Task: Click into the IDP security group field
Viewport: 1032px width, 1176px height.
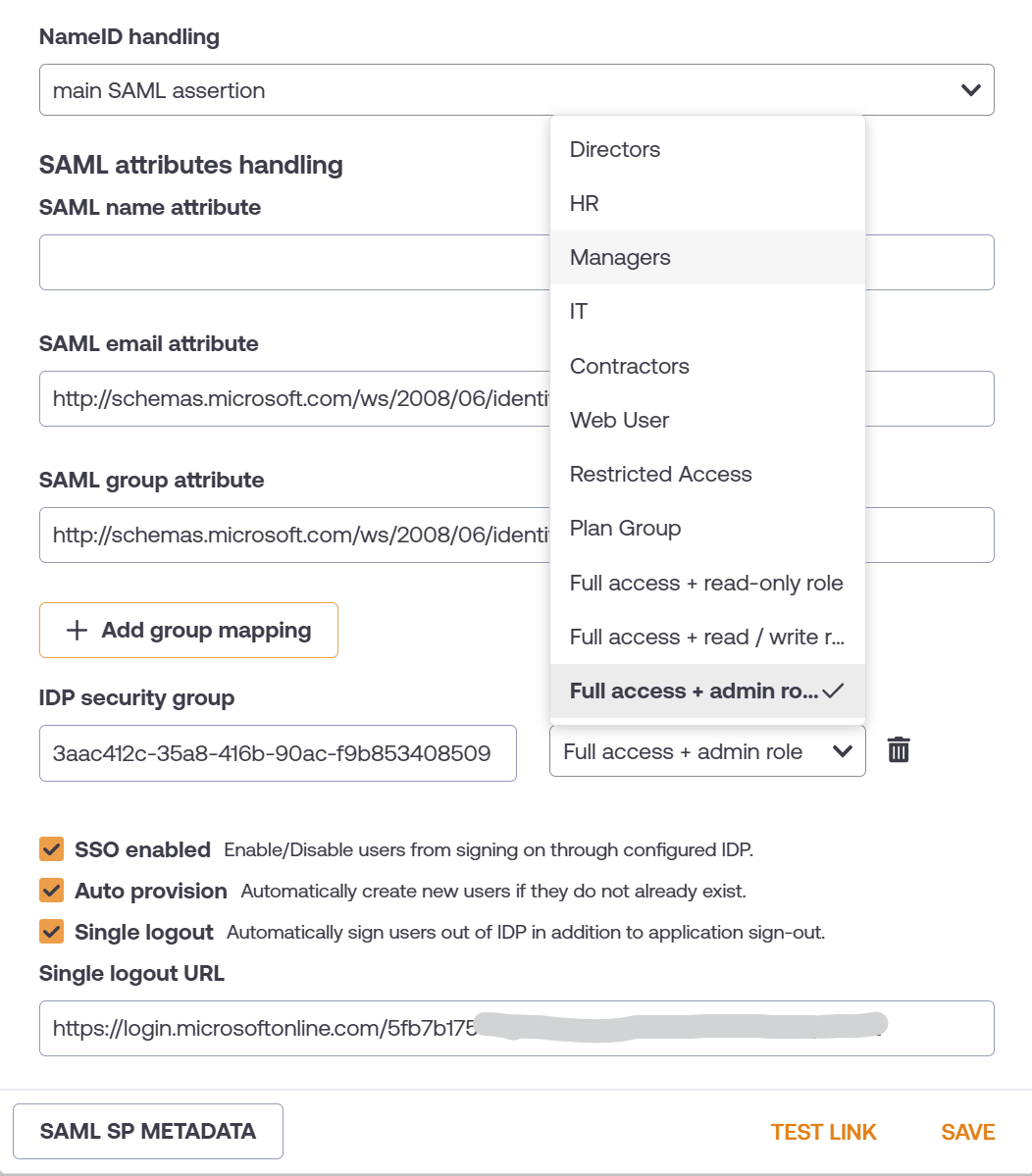Action: [x=278, y=753]
